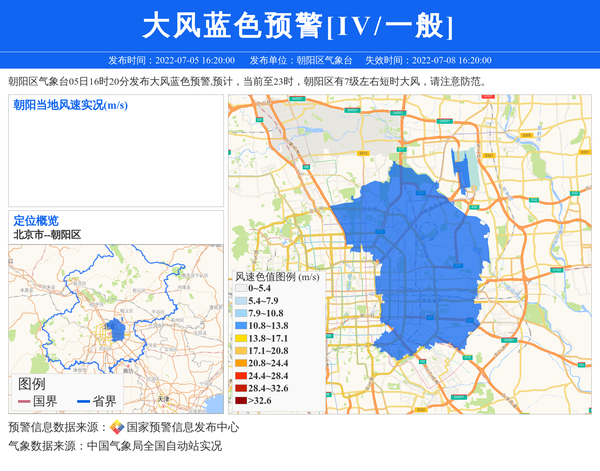Viewport: 600px width, 471px height.
Task: Select the 17.1~20.8 legend swatch
Action: point(240,351)
